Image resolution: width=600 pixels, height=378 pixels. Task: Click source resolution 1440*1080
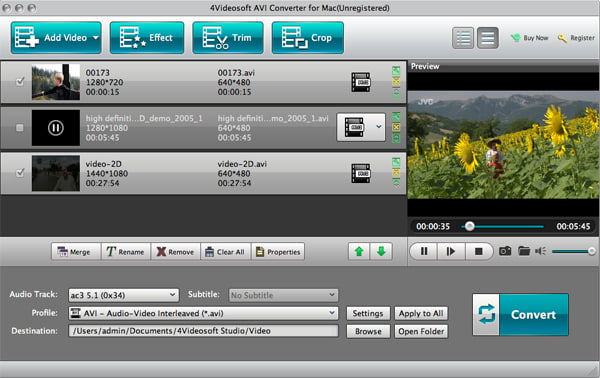click(x=107, y=173)
